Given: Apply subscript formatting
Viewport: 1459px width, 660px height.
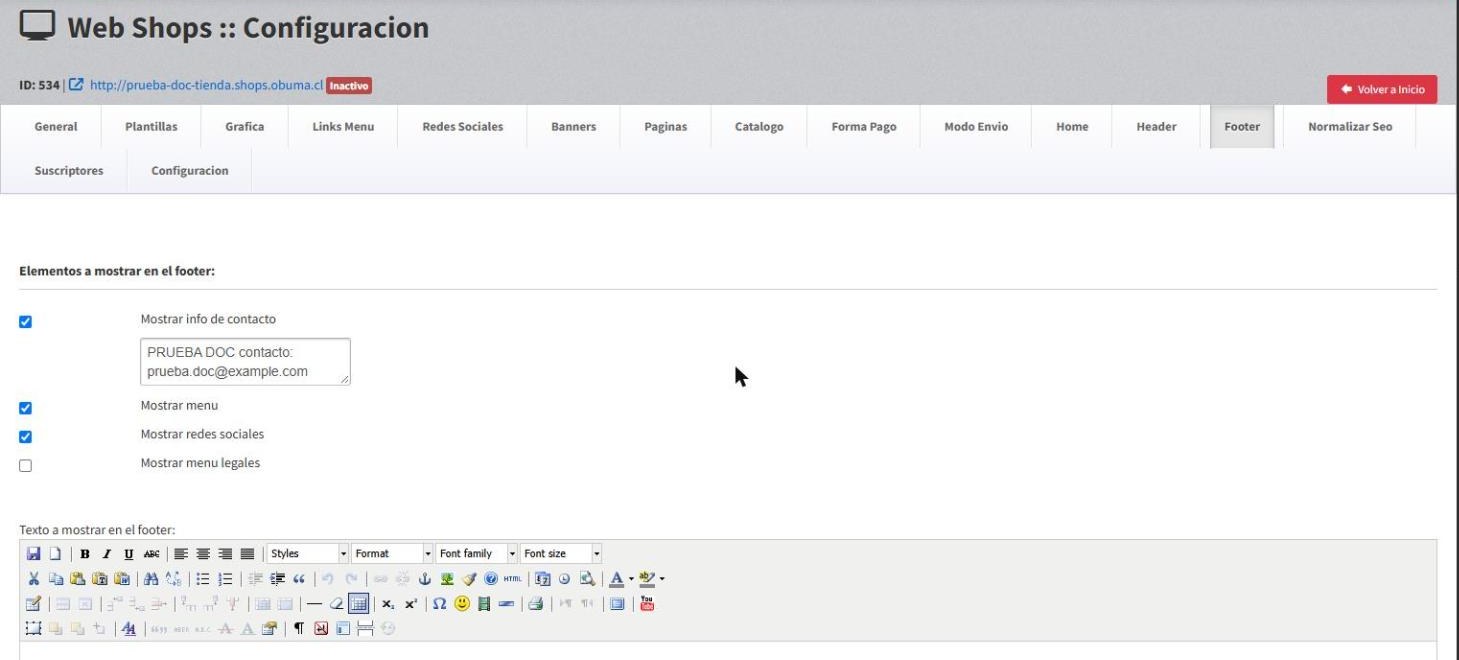Looking at the screenshot, I should point(388,603).
